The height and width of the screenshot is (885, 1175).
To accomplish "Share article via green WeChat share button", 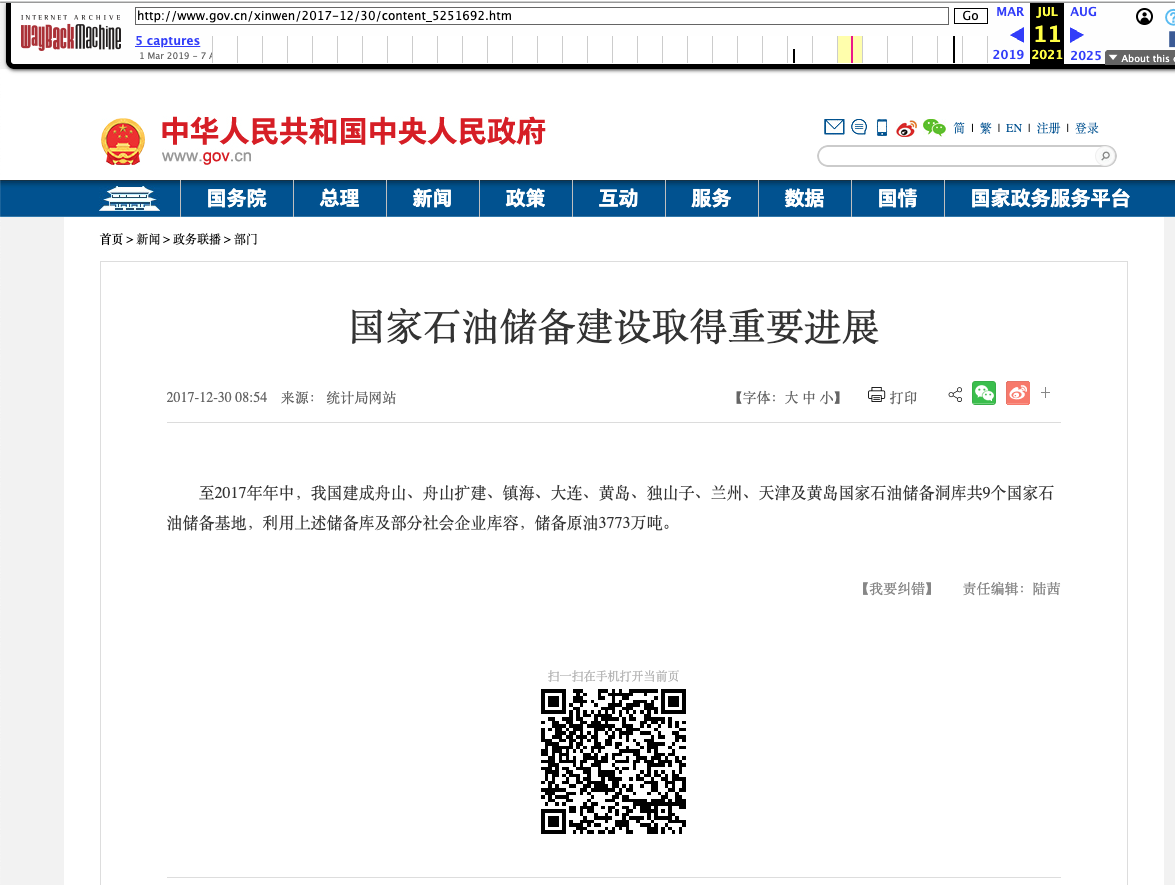I will point(984,394).
